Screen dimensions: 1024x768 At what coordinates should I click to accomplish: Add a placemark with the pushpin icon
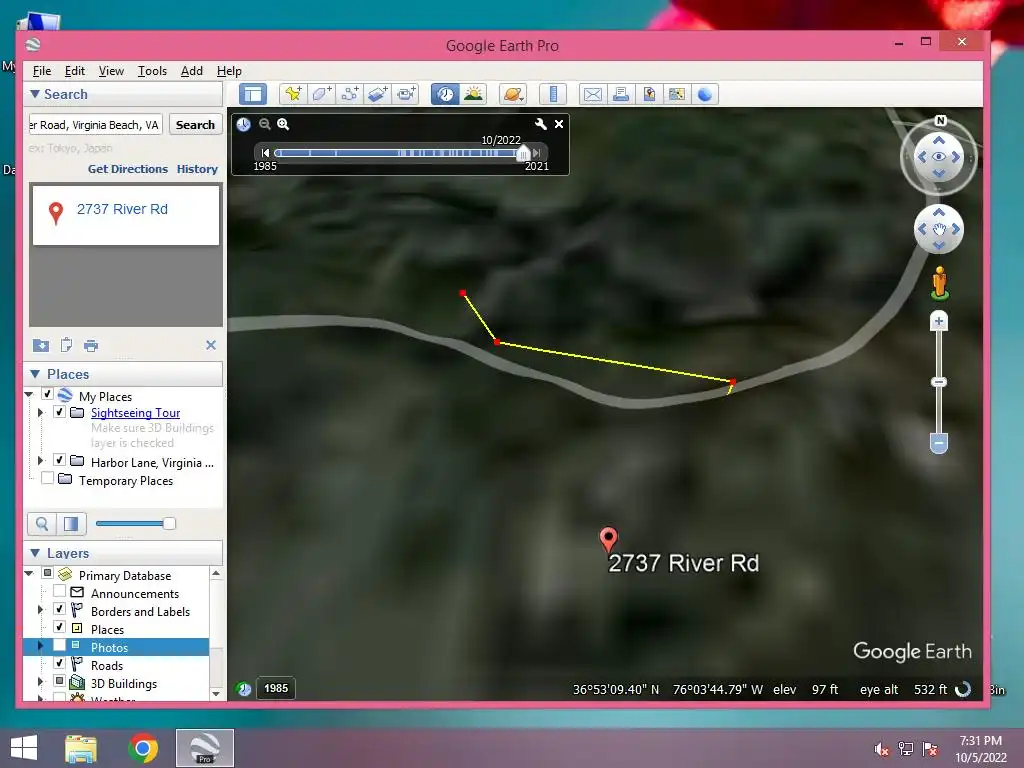pos(293,94)
